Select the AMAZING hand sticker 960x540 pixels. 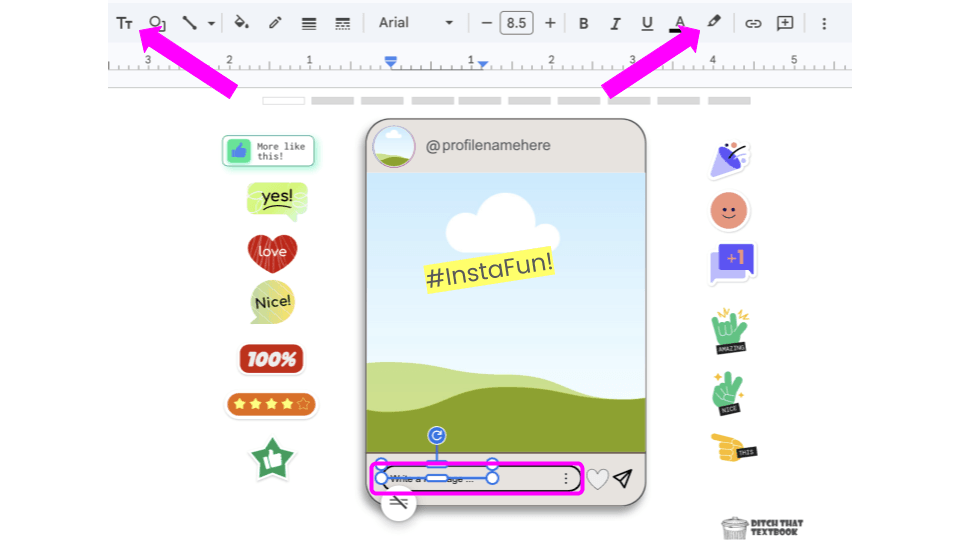pos(731,331)
